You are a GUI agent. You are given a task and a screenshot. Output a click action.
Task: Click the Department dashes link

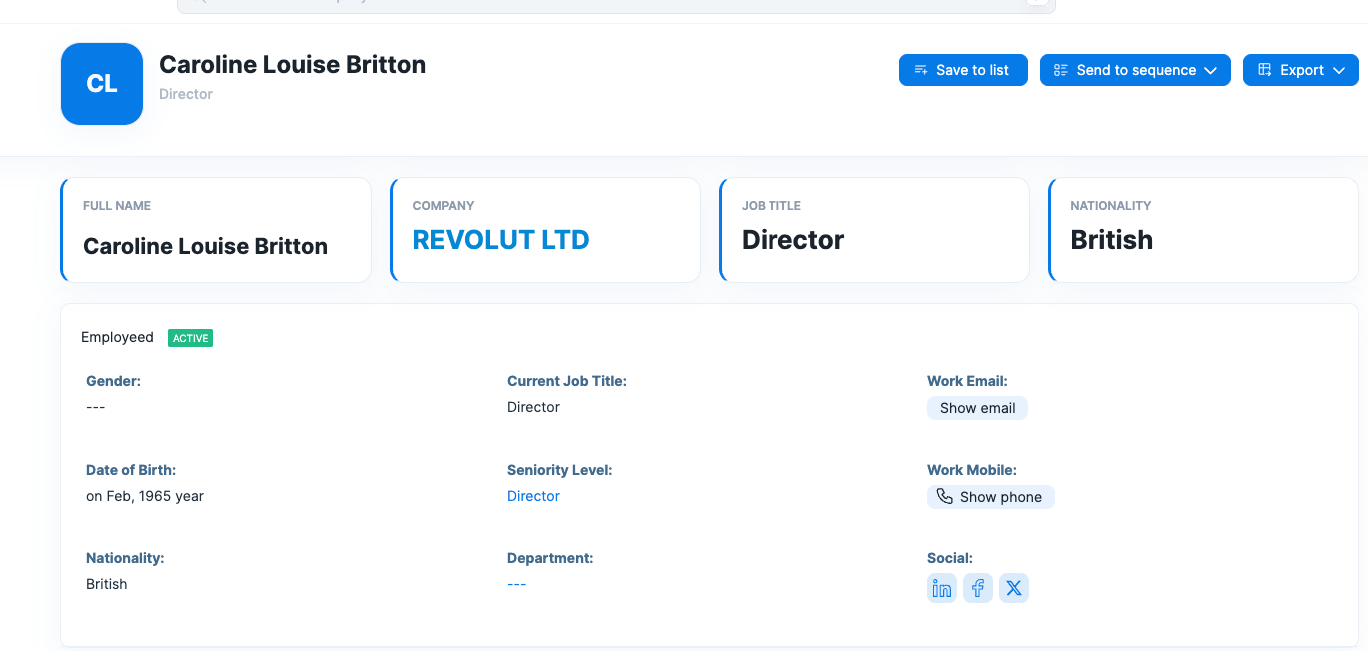click(516, 584)
